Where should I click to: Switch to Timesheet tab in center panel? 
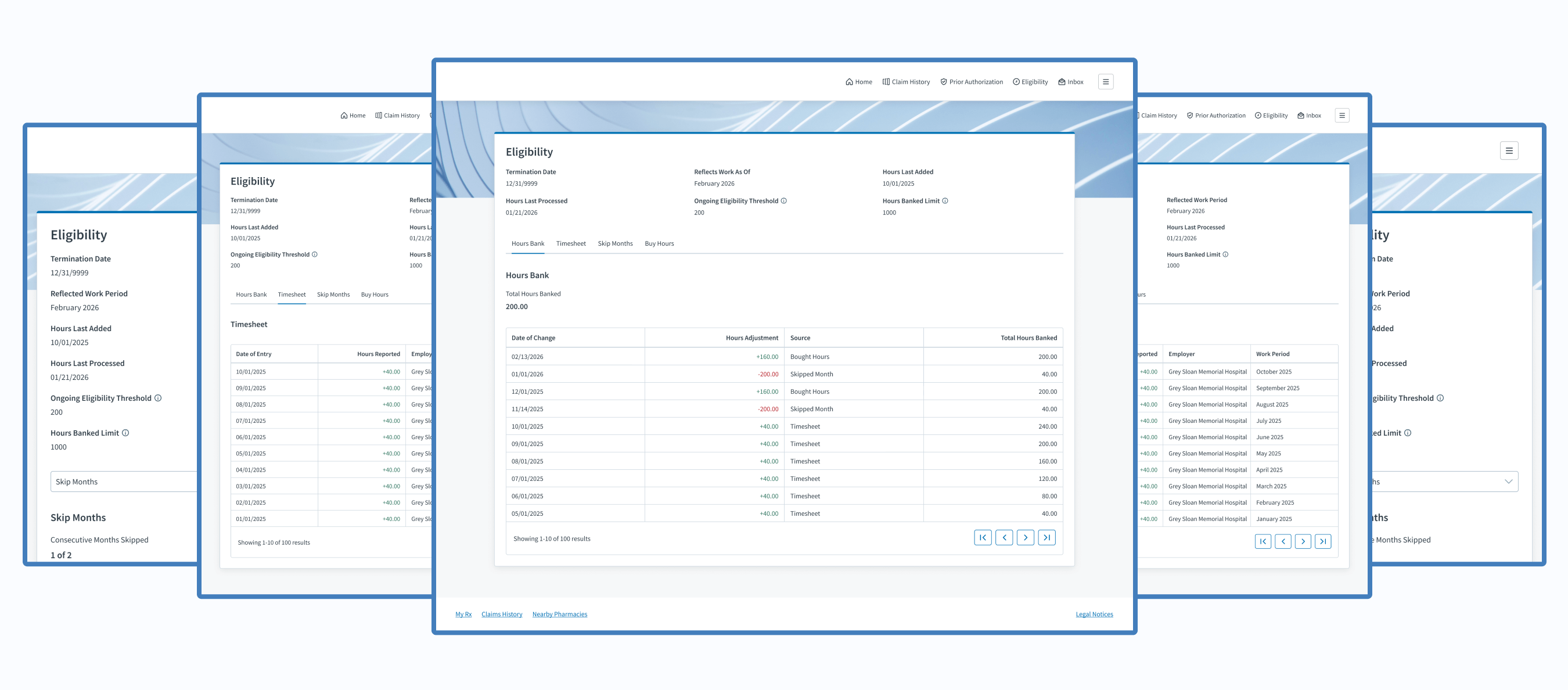point(570,243)
